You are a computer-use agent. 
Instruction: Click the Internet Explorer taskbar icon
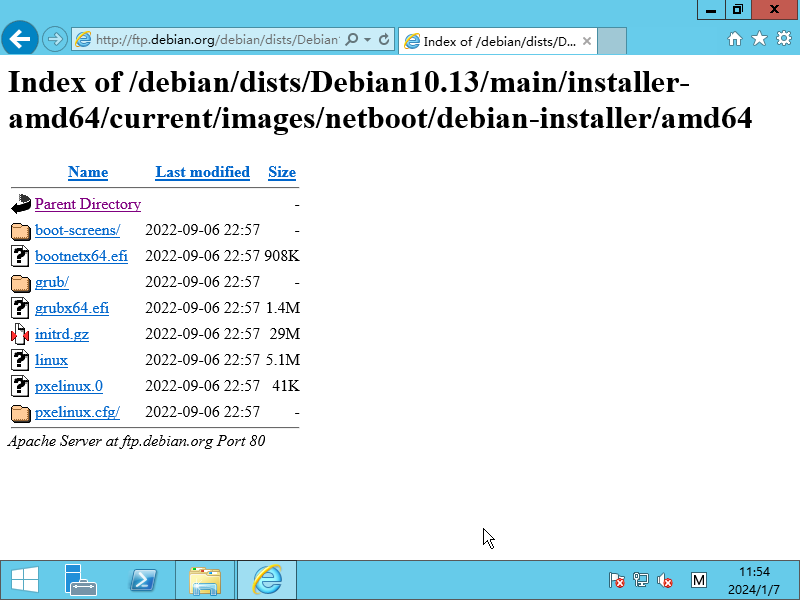[267, 580]
